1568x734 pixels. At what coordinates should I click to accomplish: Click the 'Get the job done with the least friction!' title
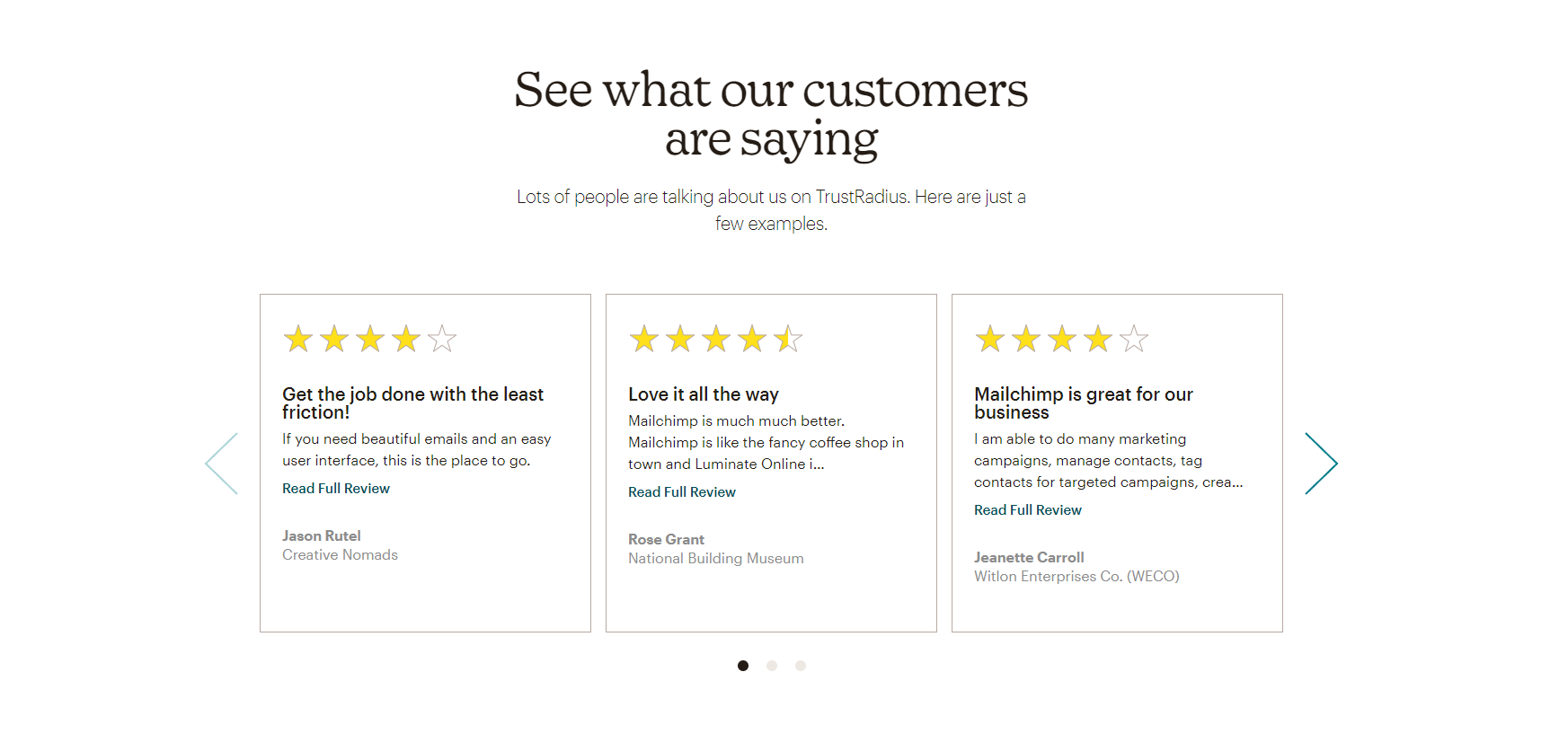412,403
